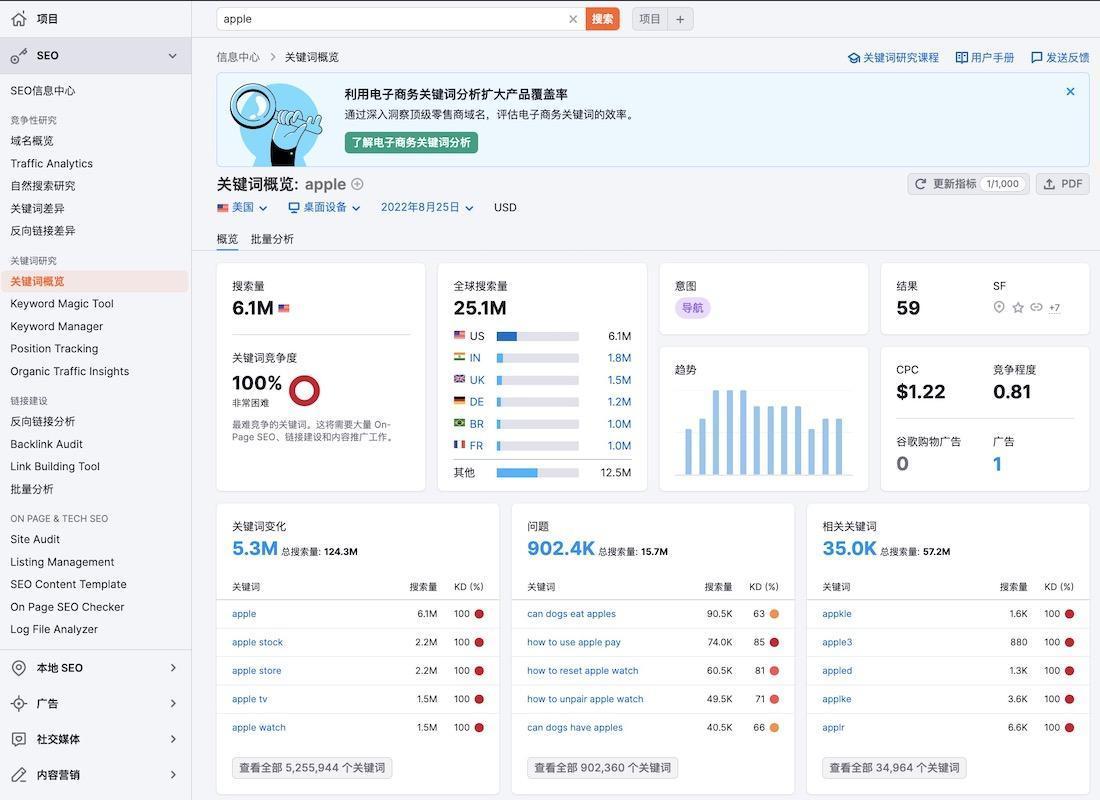
Task: Click the +7 more SERP features
Action: click(1054, 307)
